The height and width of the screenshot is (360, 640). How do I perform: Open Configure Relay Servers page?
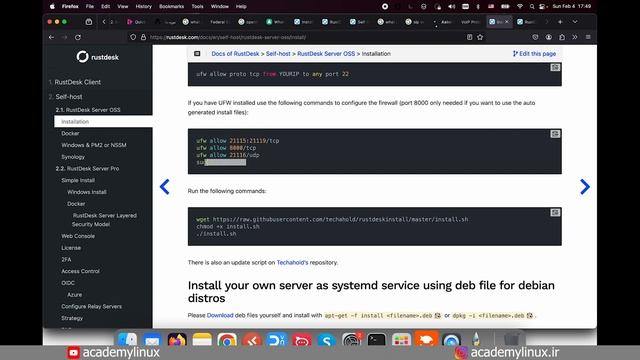click(x=91, y=307)
